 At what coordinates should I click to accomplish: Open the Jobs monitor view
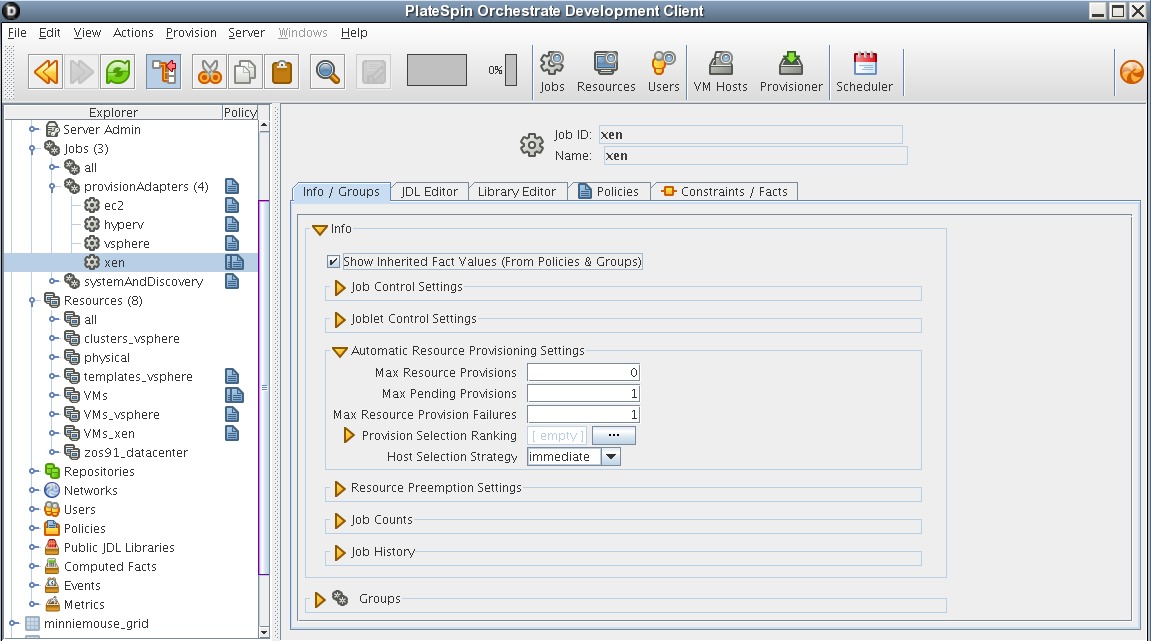tap(552, 72)
